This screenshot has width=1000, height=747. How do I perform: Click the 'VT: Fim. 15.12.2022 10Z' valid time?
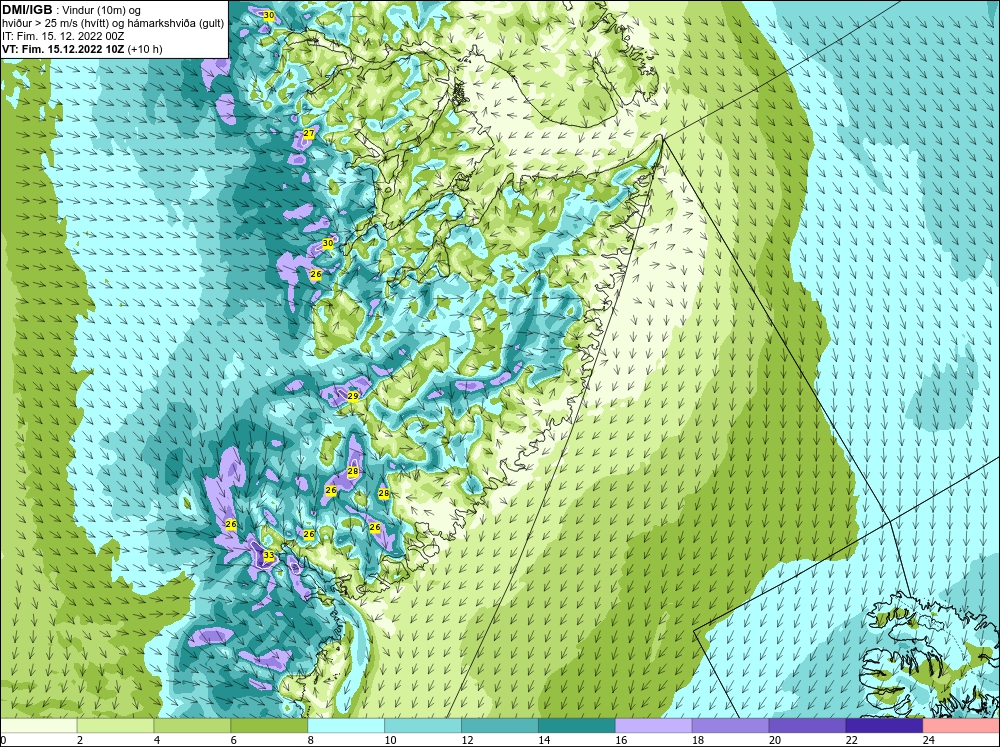[64, 49]
